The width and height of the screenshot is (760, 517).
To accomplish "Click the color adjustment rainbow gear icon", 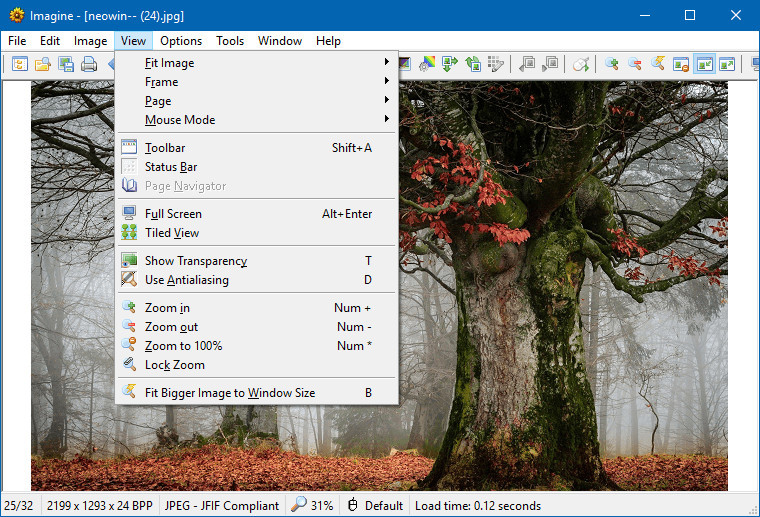I will (x=427, y=64).
